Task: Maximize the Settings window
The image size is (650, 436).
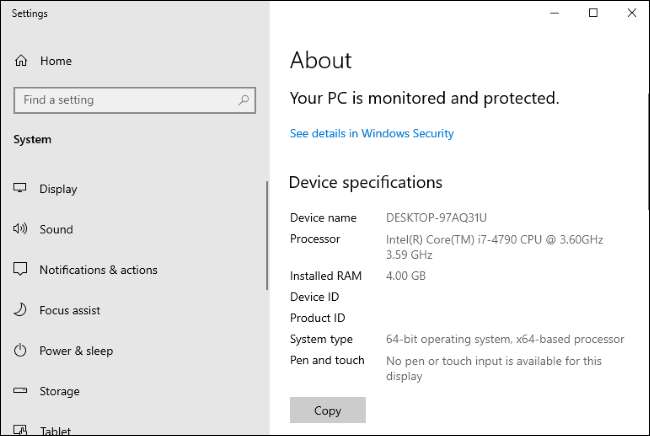Action: click(593, 13)
